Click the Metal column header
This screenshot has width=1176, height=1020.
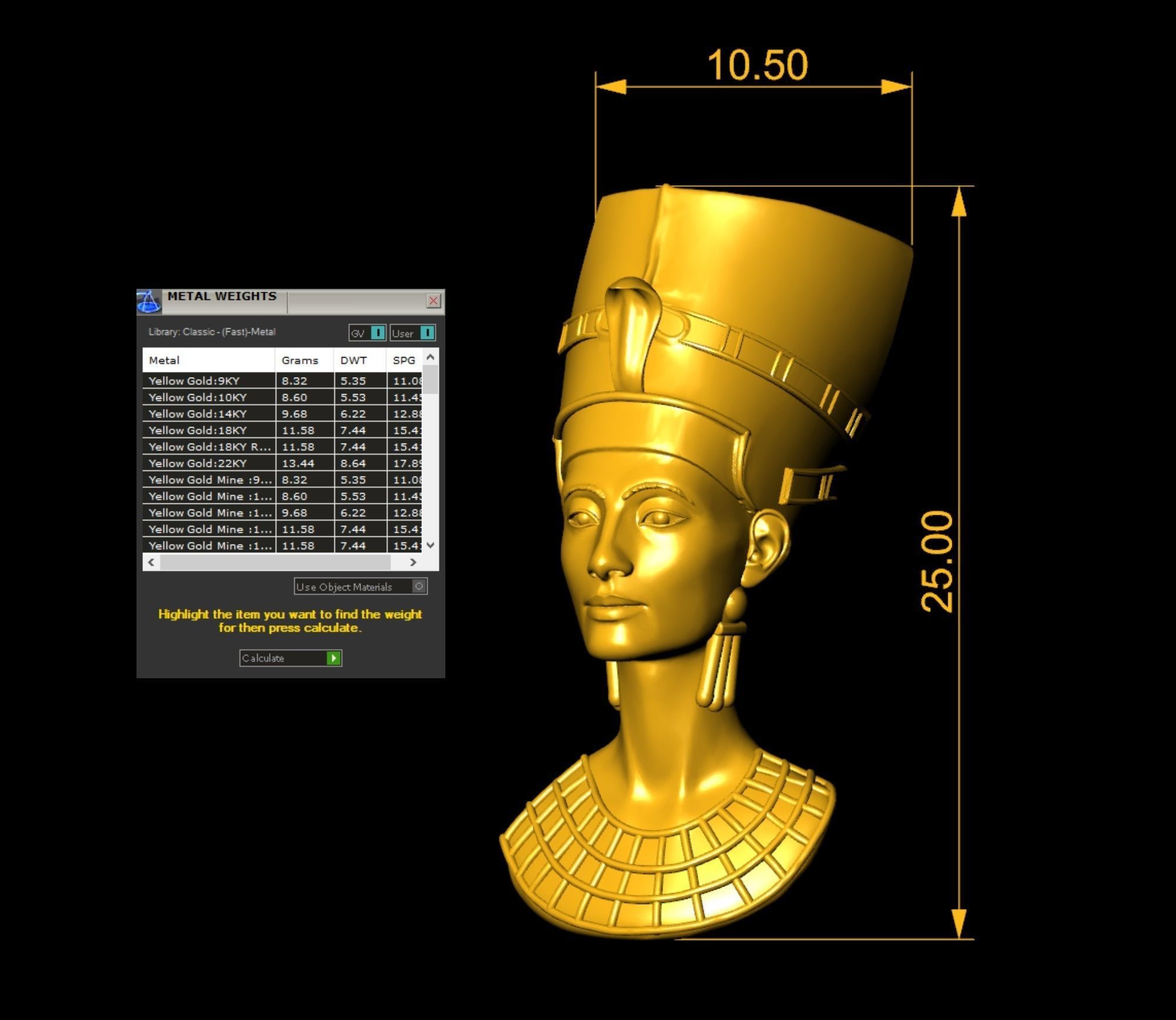[209, 360]
